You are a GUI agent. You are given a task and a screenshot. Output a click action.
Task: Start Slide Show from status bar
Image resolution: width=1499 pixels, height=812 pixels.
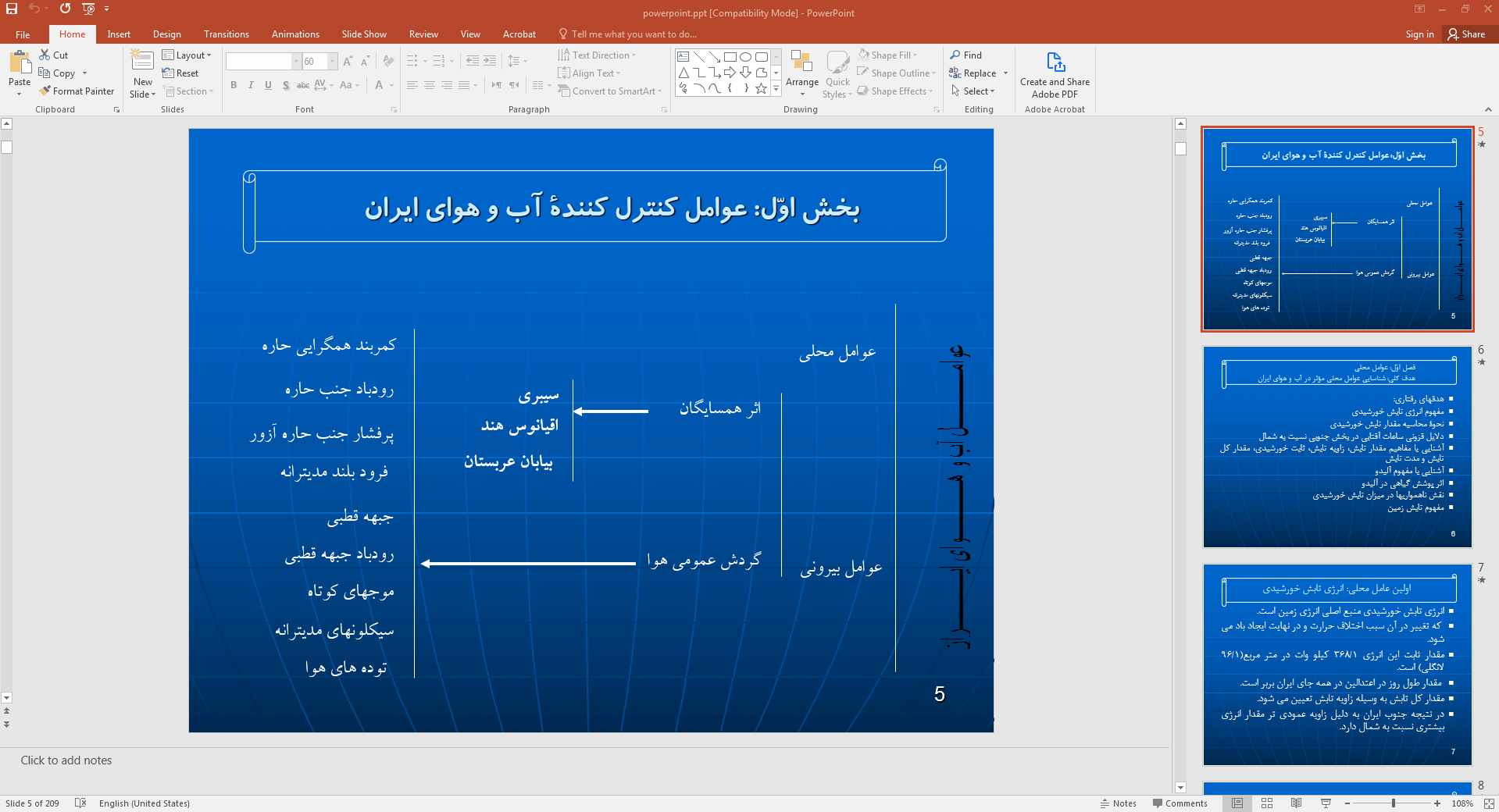tap(1326, 803)
